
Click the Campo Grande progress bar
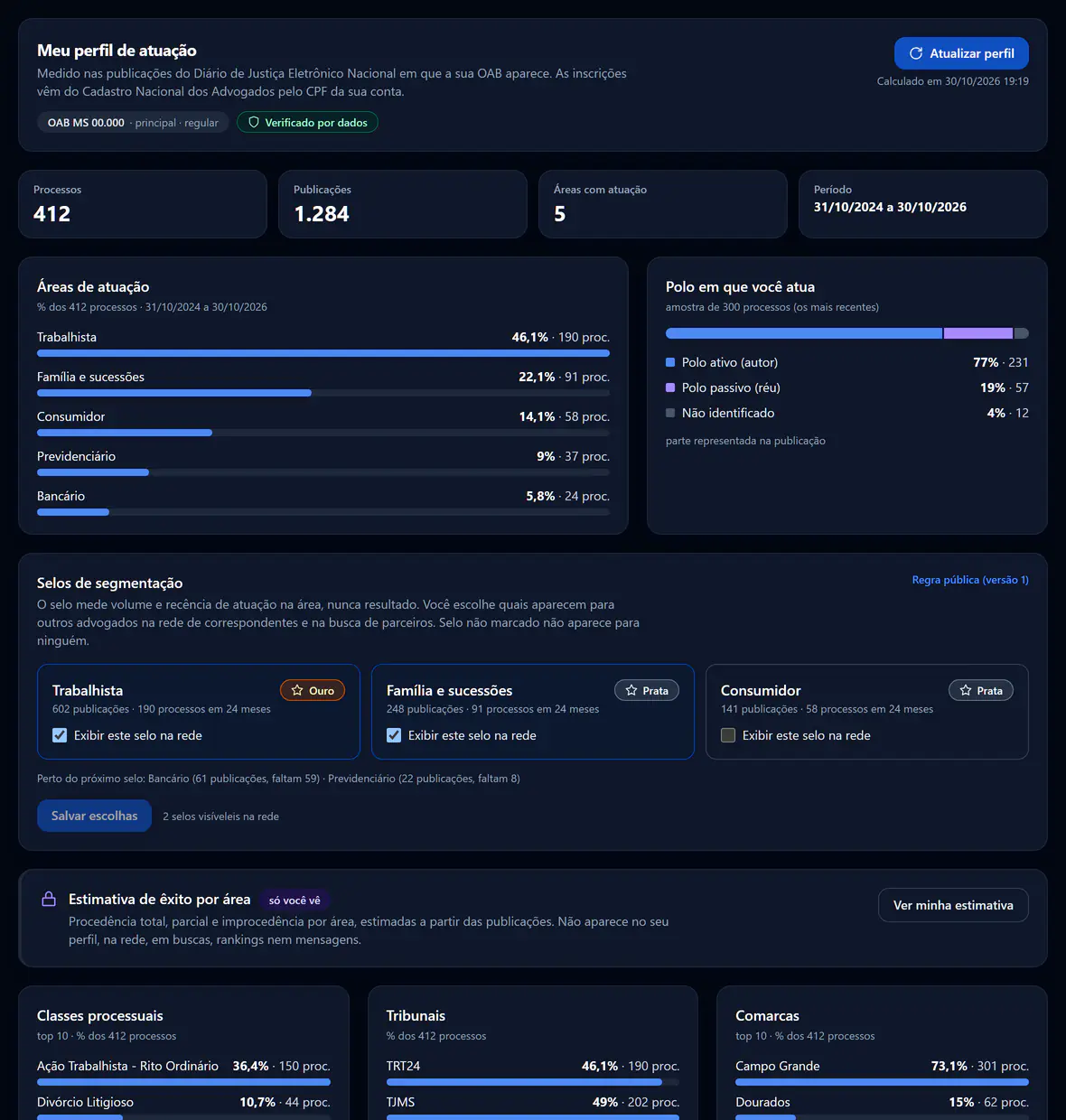click(x=882, y=1082)
